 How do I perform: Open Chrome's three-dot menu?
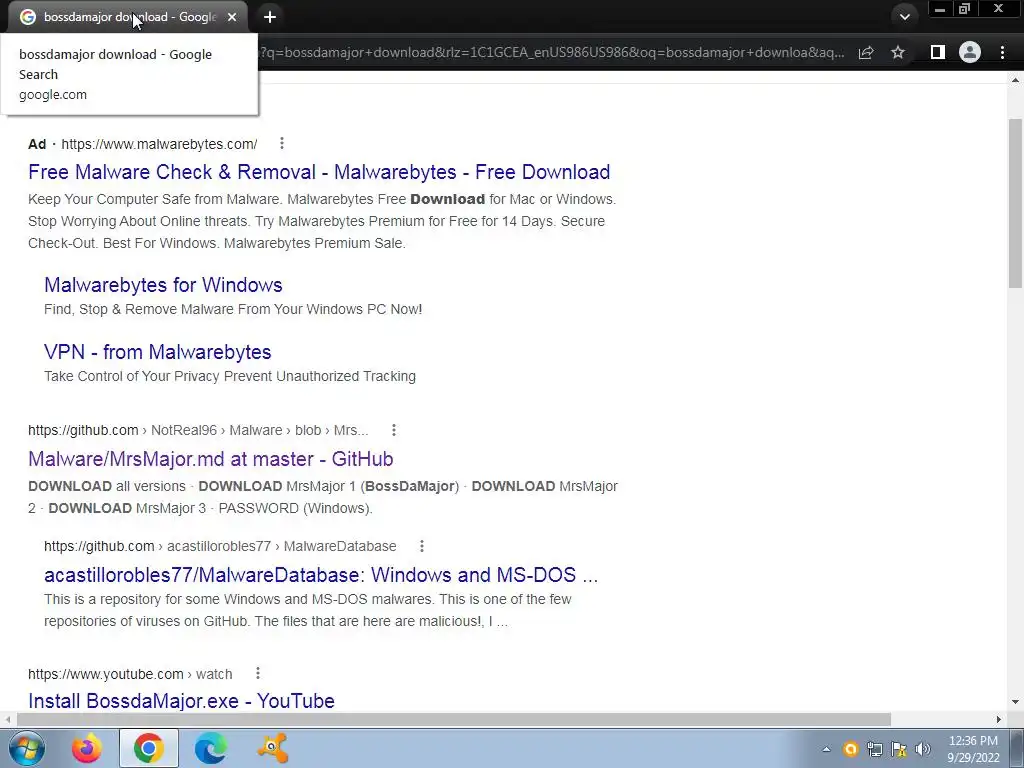1002,52
